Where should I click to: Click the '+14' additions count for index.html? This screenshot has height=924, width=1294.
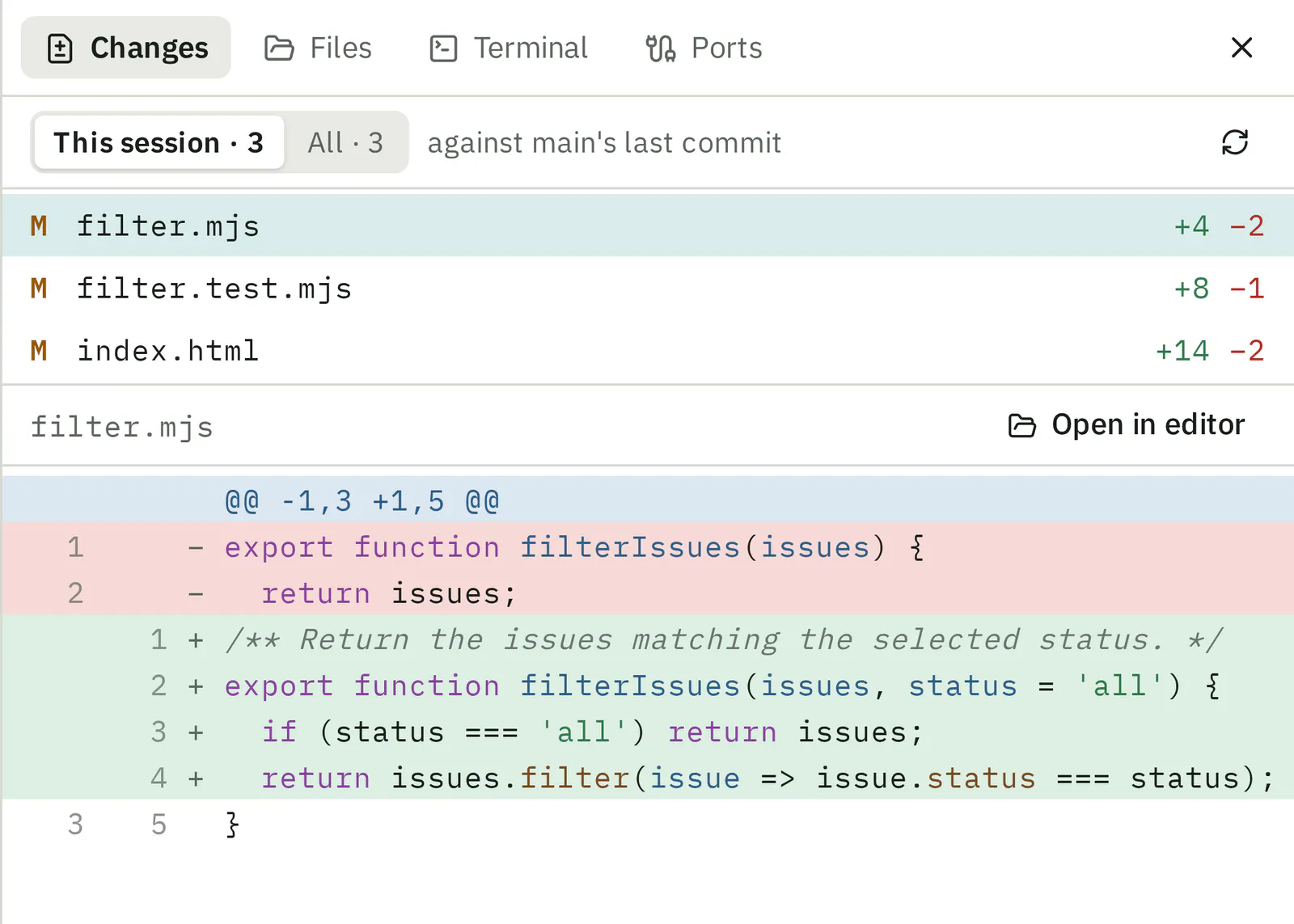pos(1182,350)
